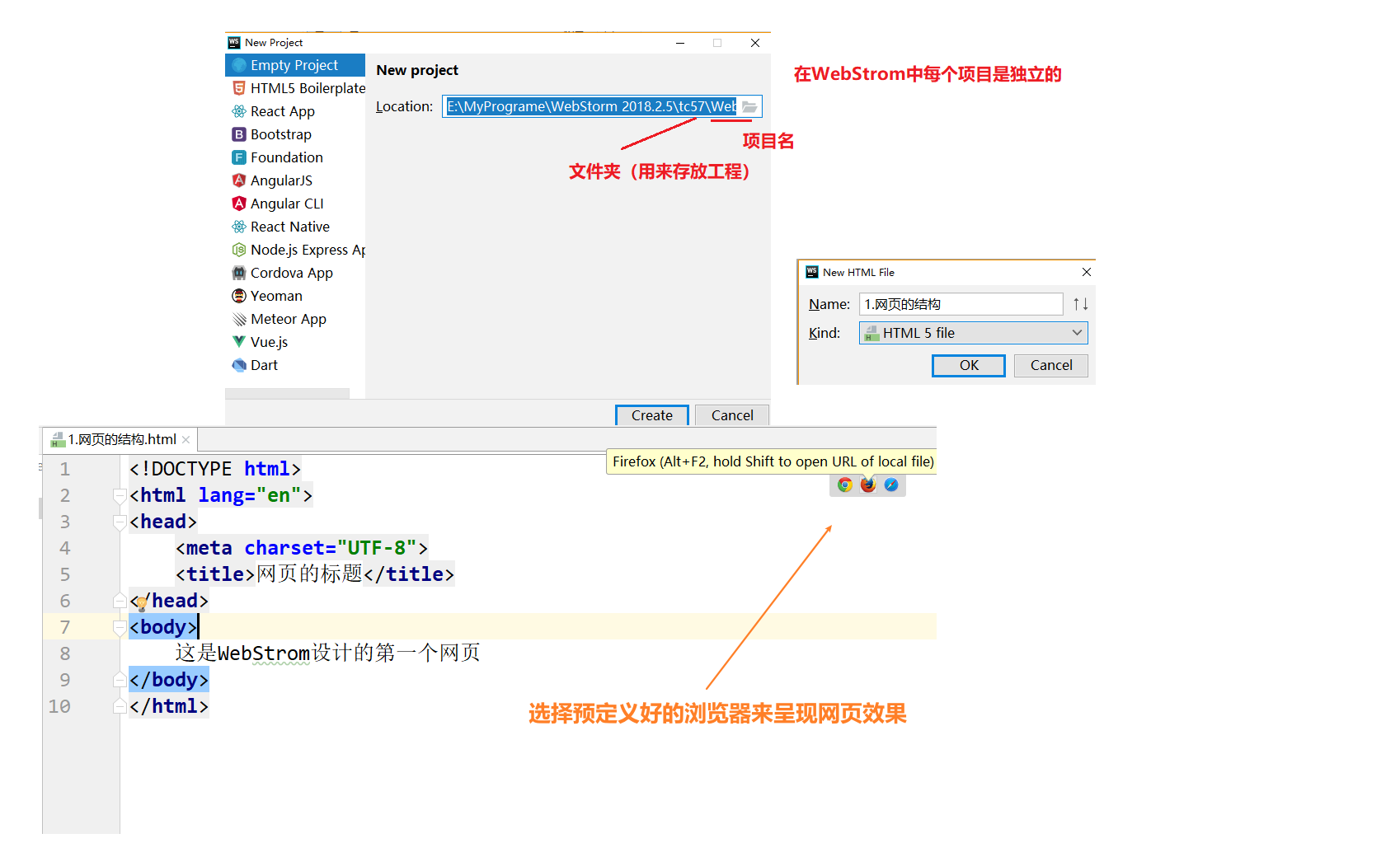Select the Foundation template

[294, 157]
